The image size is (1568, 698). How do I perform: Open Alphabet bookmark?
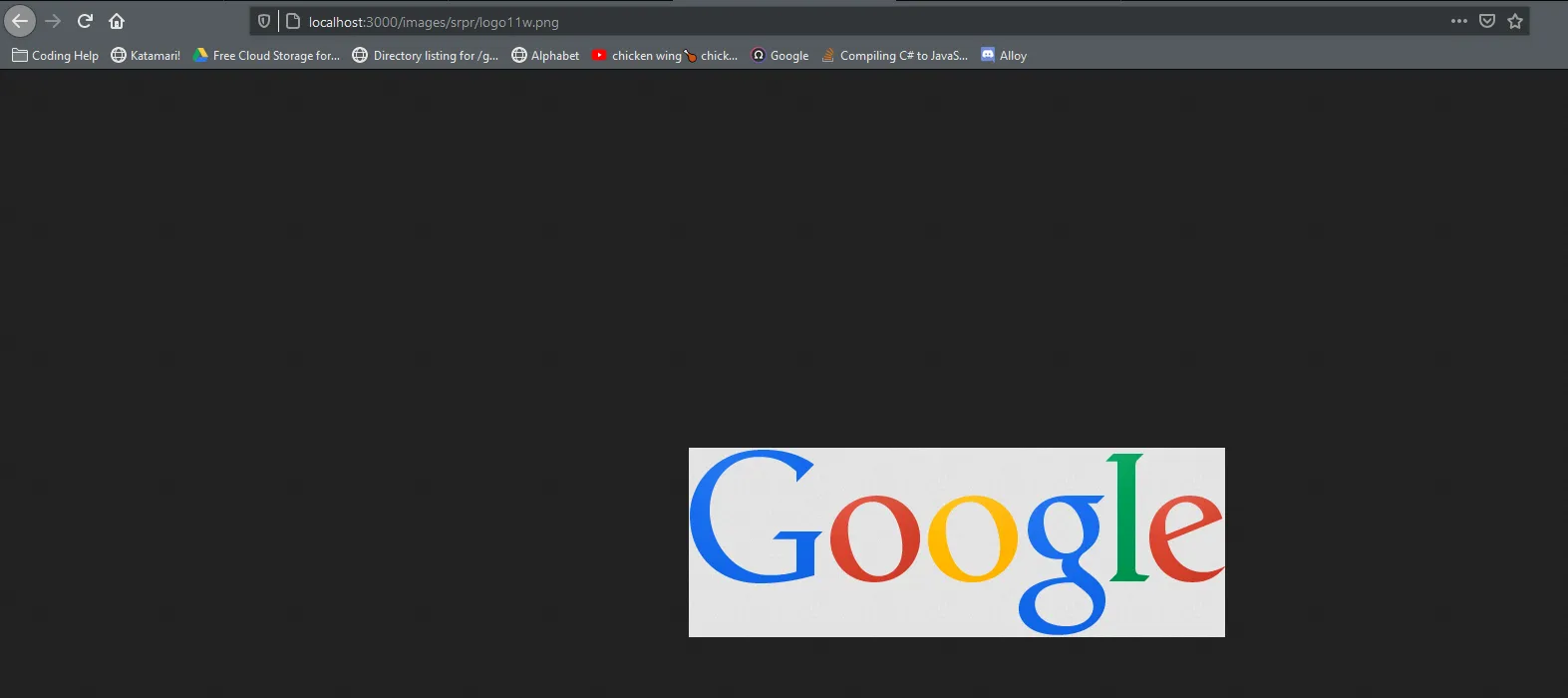[x=545, y=56]
